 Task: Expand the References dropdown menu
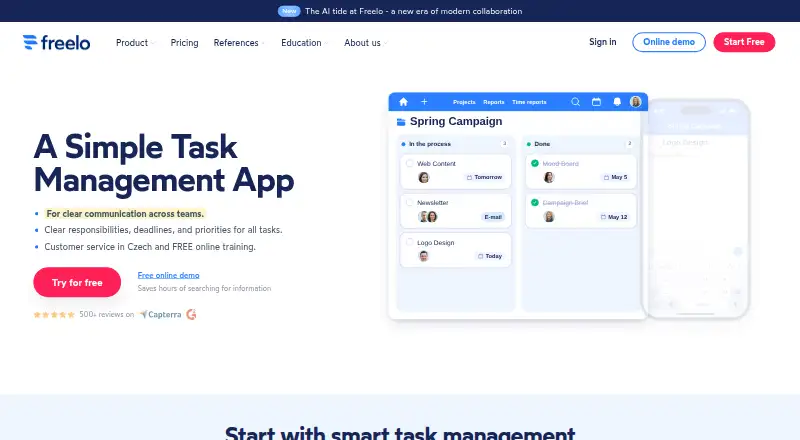[239, 43]
